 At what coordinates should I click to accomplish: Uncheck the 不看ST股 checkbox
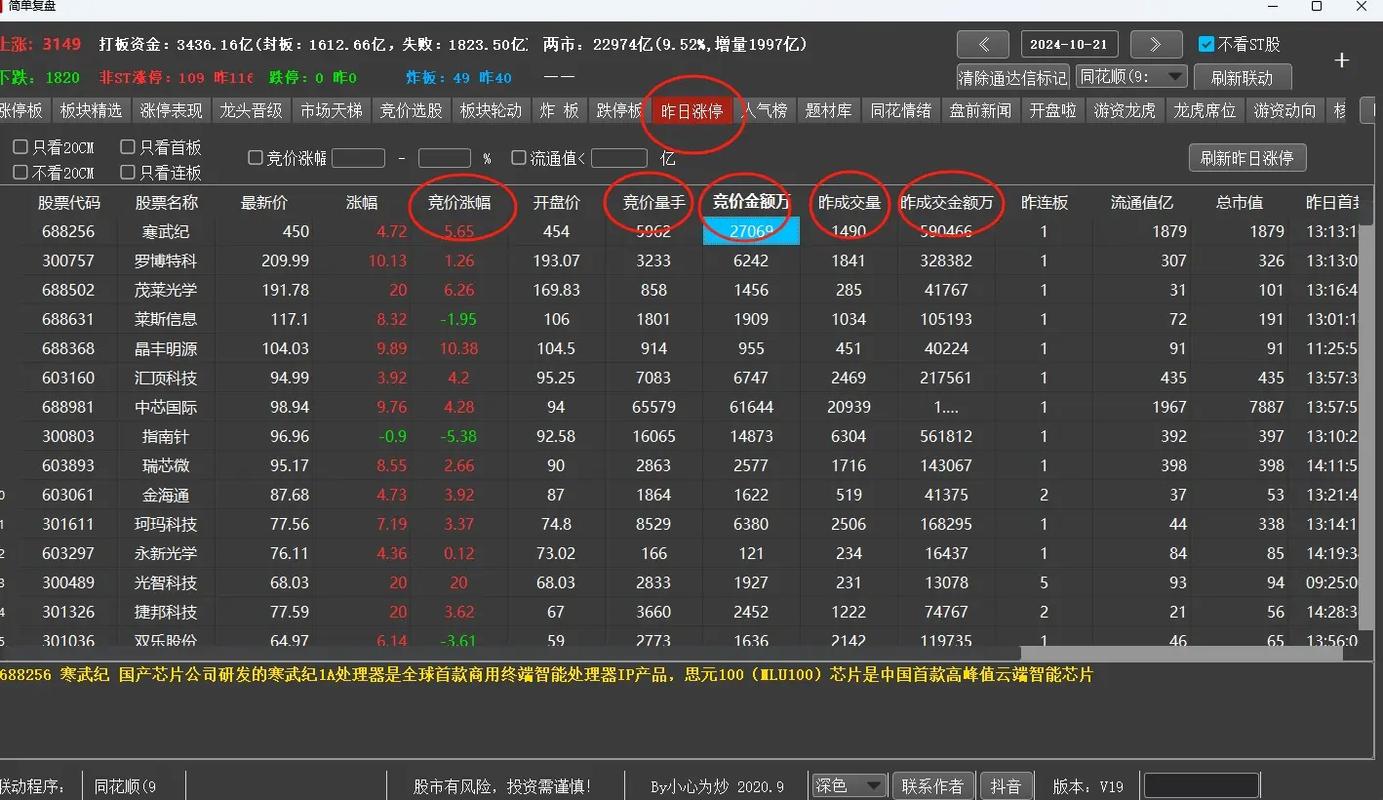(x=1206, y=44)
